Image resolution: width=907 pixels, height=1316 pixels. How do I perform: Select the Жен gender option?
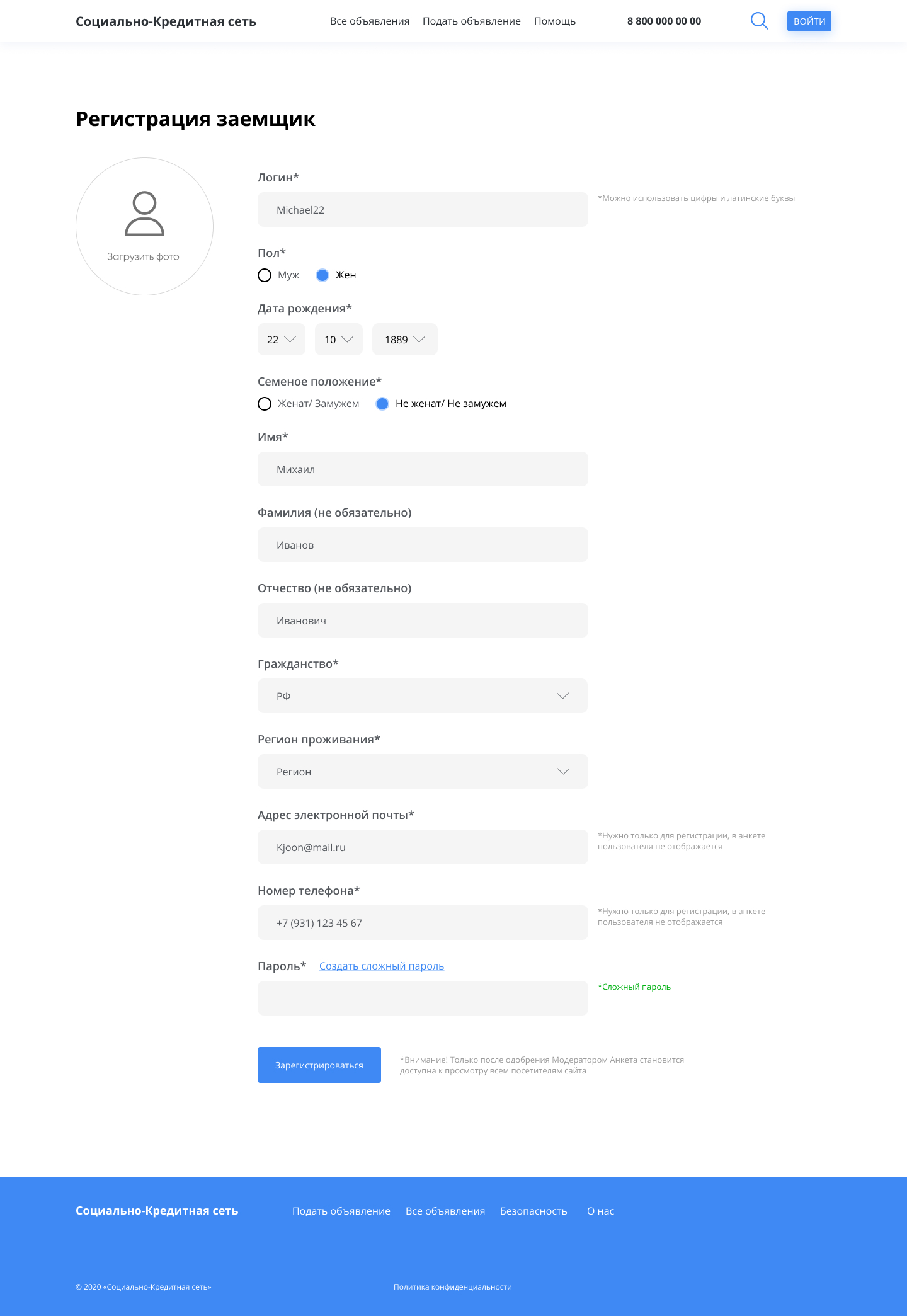coord(322,275)
